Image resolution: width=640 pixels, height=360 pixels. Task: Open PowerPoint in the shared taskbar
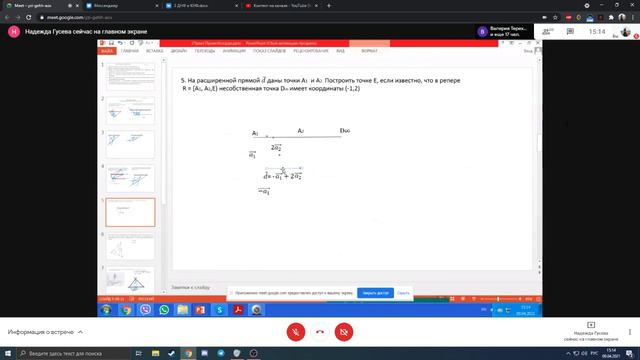(x=200, y=310)
